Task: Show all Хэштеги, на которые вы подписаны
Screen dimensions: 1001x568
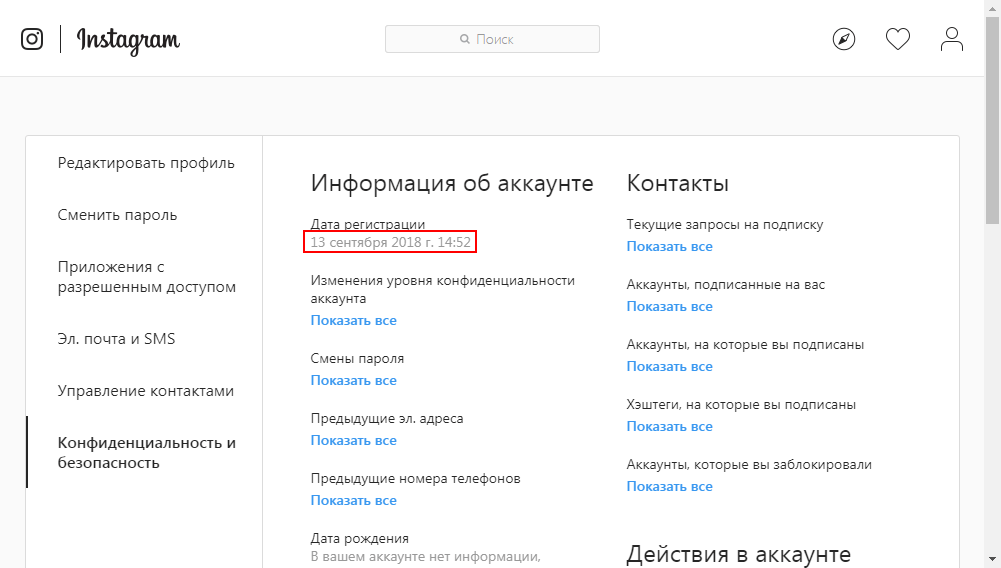Action: [670, 426]
